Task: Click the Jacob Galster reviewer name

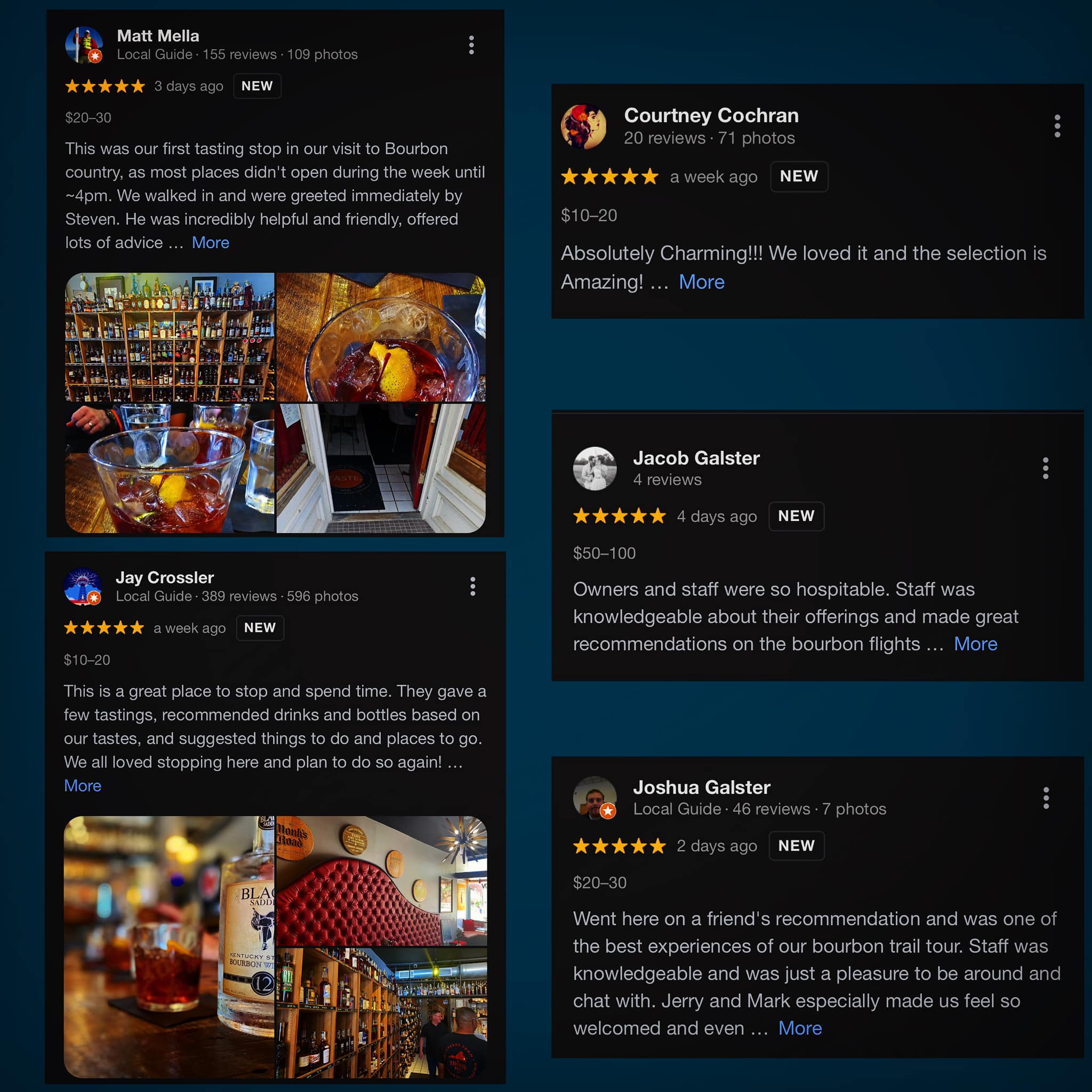Action: point(696,458)
